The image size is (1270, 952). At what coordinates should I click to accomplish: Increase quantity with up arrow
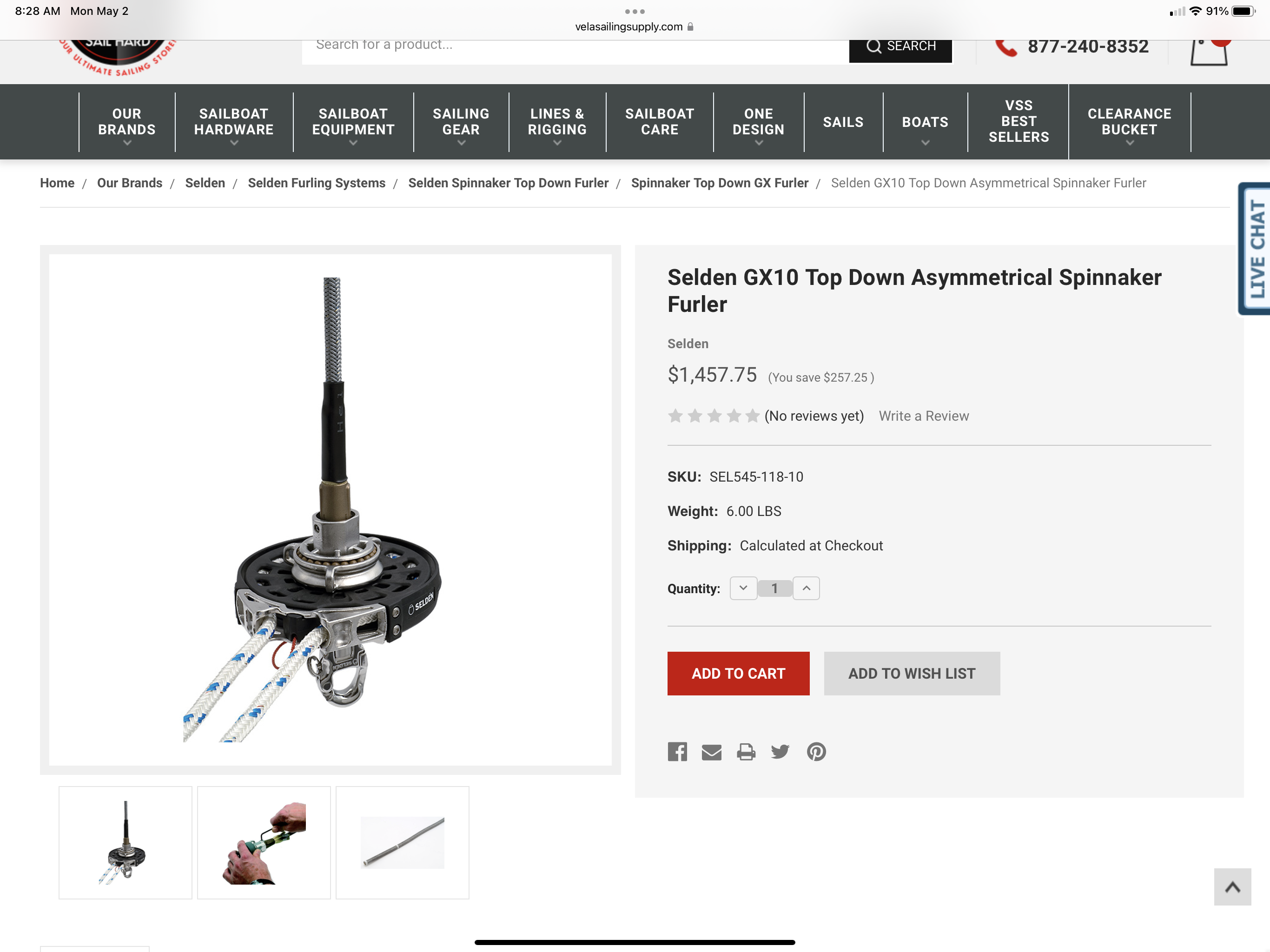(x=806, y=588)
